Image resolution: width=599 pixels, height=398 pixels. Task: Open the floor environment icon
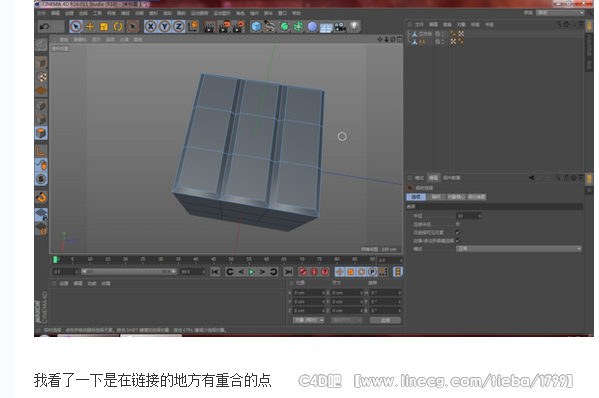(326, 27)
